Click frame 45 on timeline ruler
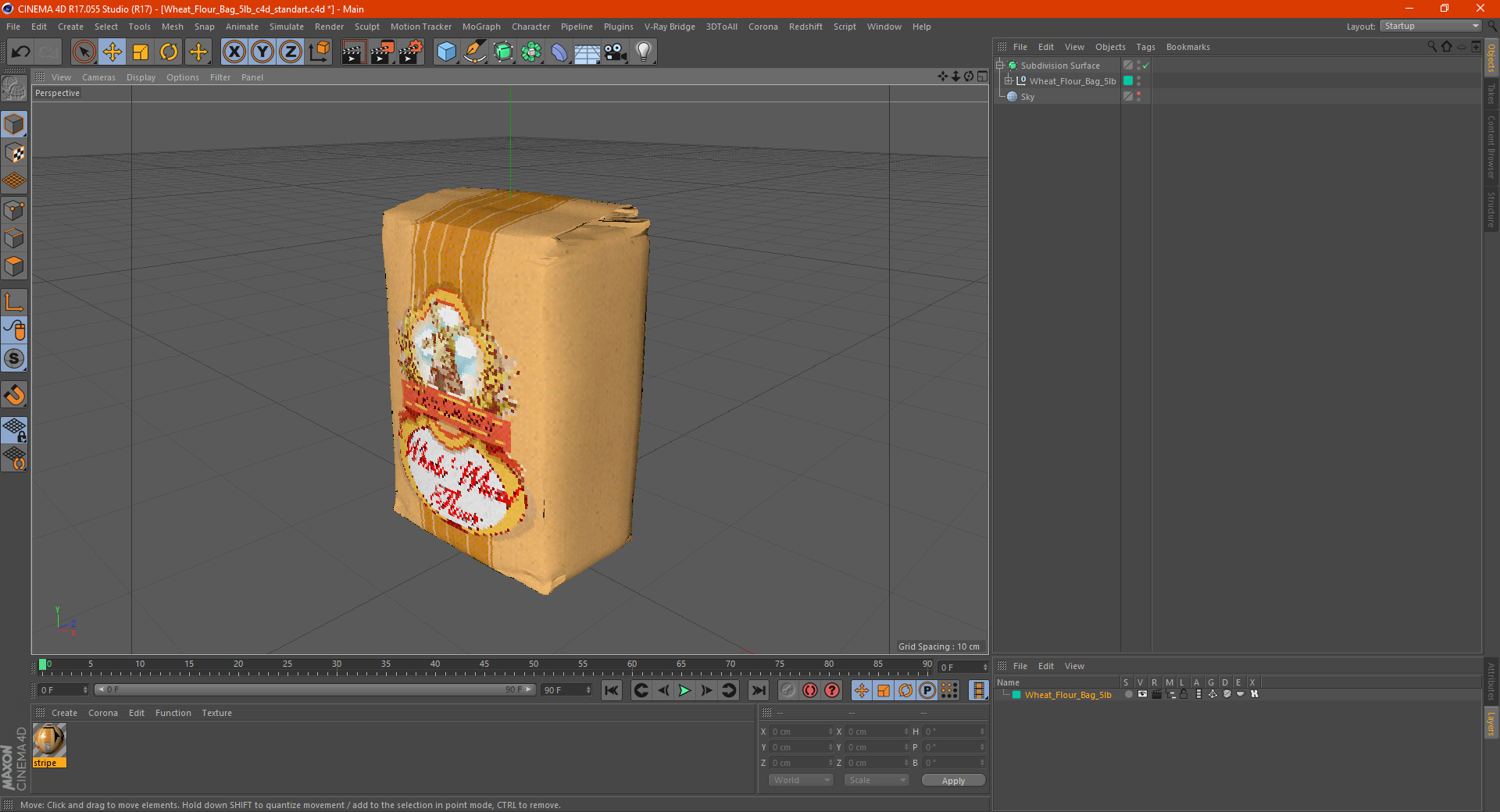The width and height of the screenshot is (1500, 812). pyautogui.click(x=484, y=666)
